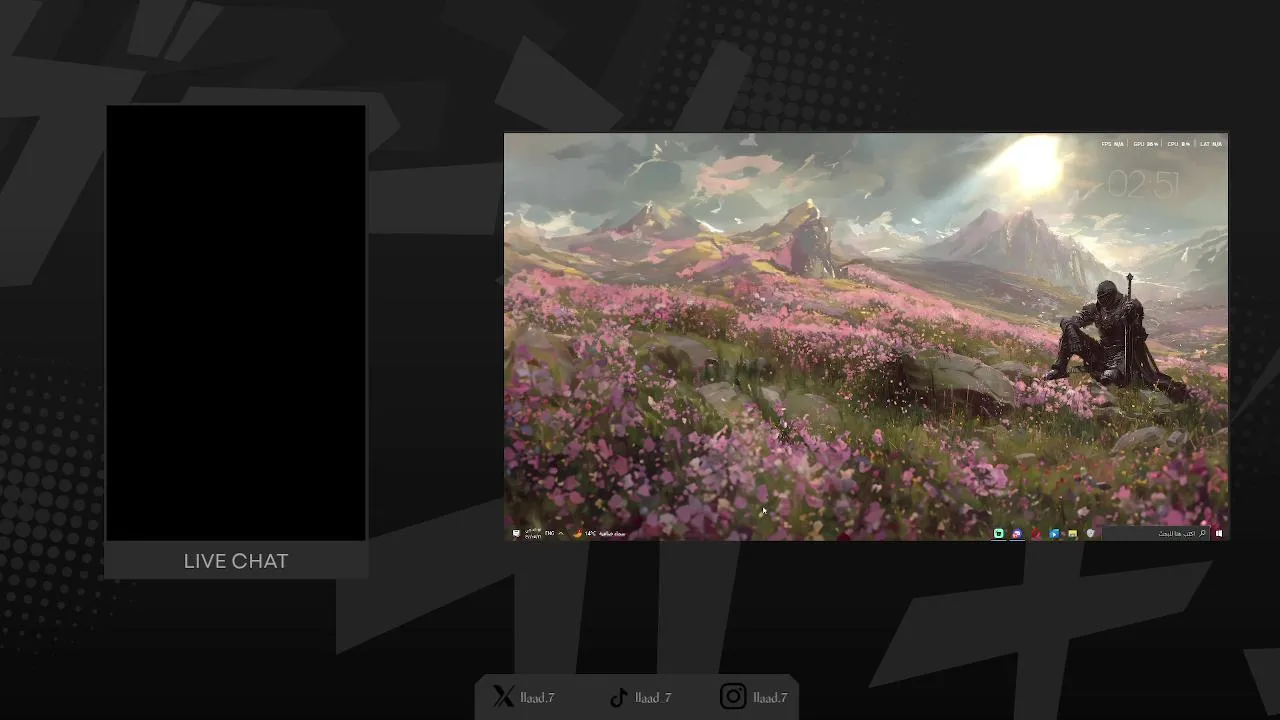Switch input language via ENG indicator
The width and height of the screenshot is (1280, 720).
[550, 533]
